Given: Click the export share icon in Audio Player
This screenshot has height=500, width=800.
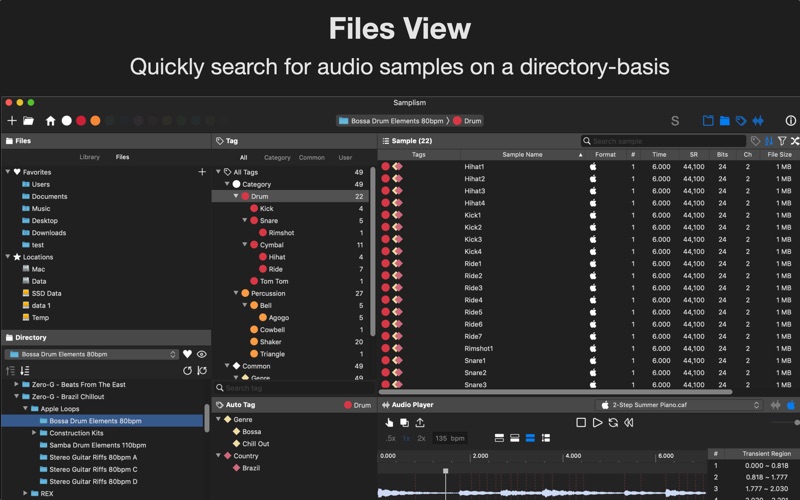Looking at the screenshot, I should [x=420, y=422].
